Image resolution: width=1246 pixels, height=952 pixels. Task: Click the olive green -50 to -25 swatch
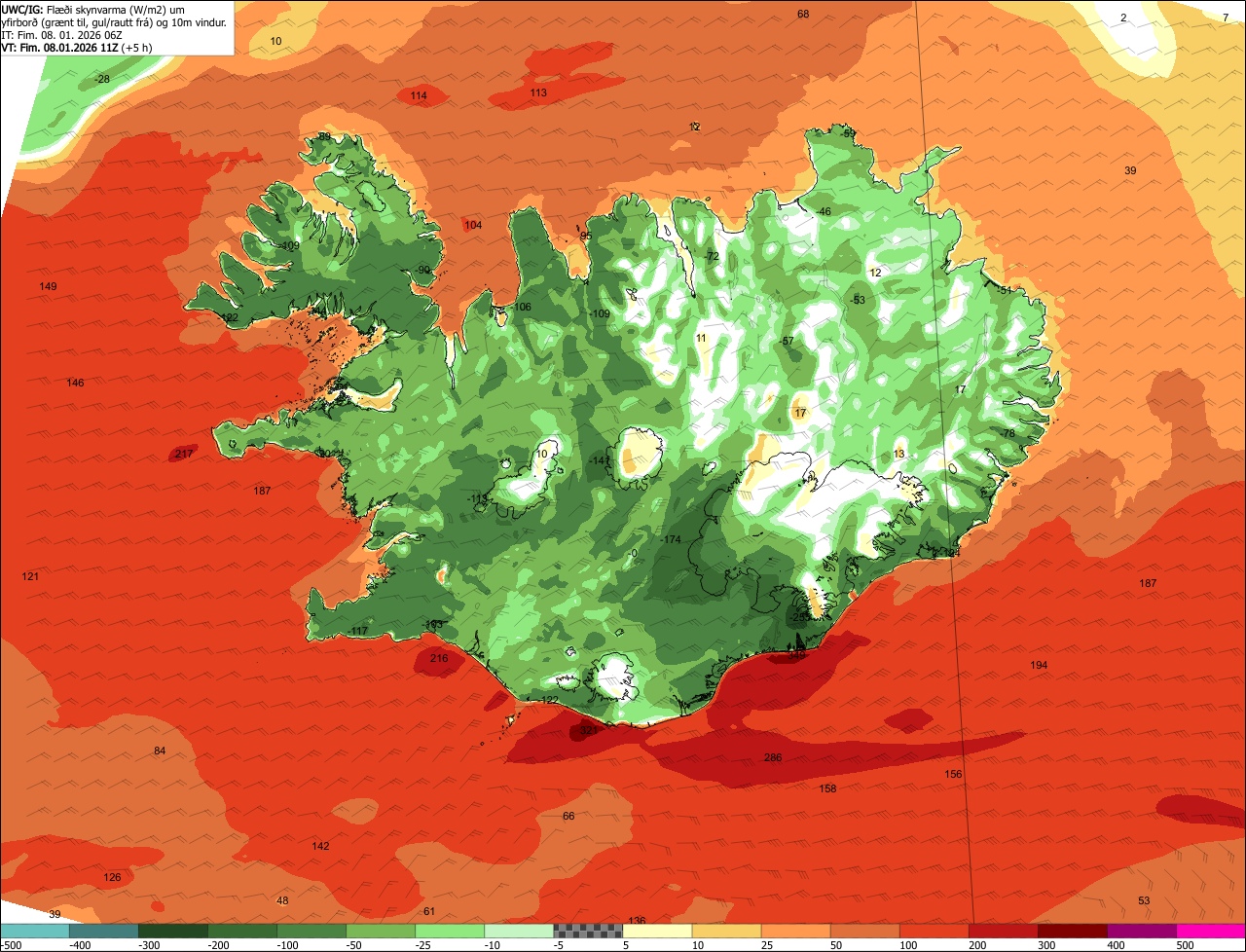[382, 931]
